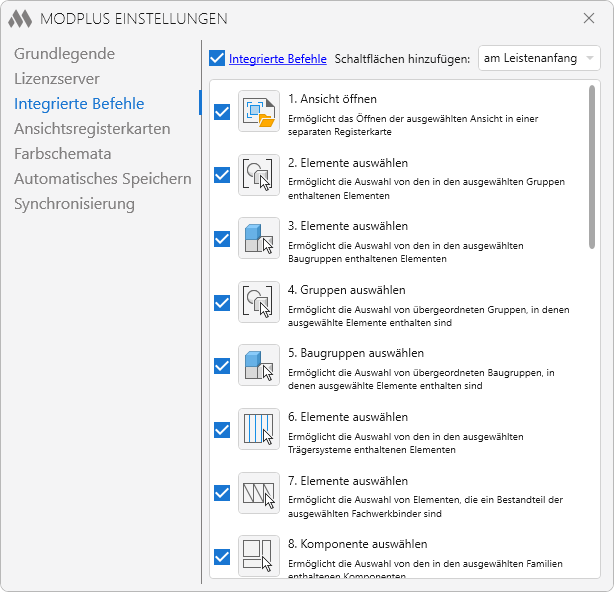Click the Komponente auswählen command icon
This screenshot has width=614, height=592.
point(259,556)
